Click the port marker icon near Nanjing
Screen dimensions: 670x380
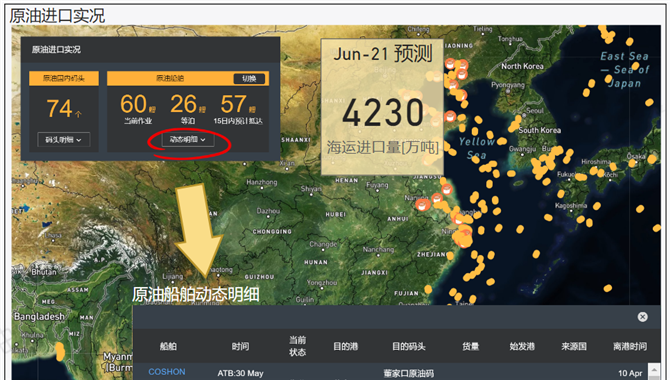pos(422,205)
